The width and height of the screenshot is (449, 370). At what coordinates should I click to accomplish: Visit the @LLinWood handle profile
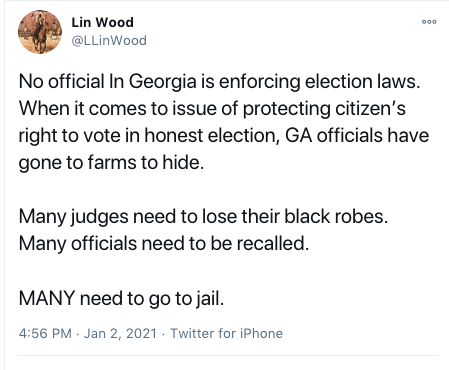click(x=109, y=41)
